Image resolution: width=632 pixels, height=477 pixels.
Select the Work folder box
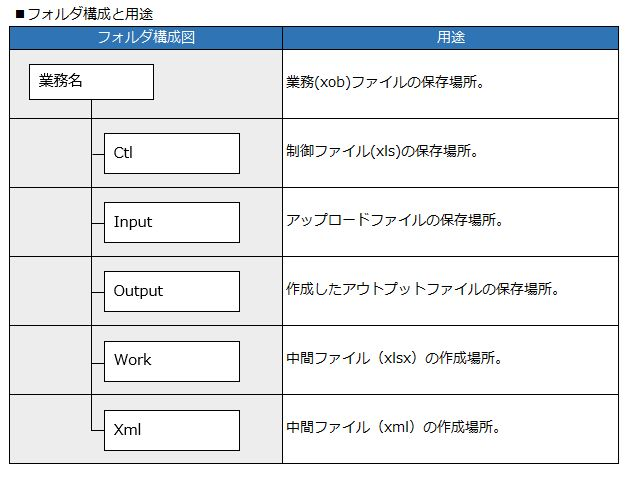click(172, 361)
